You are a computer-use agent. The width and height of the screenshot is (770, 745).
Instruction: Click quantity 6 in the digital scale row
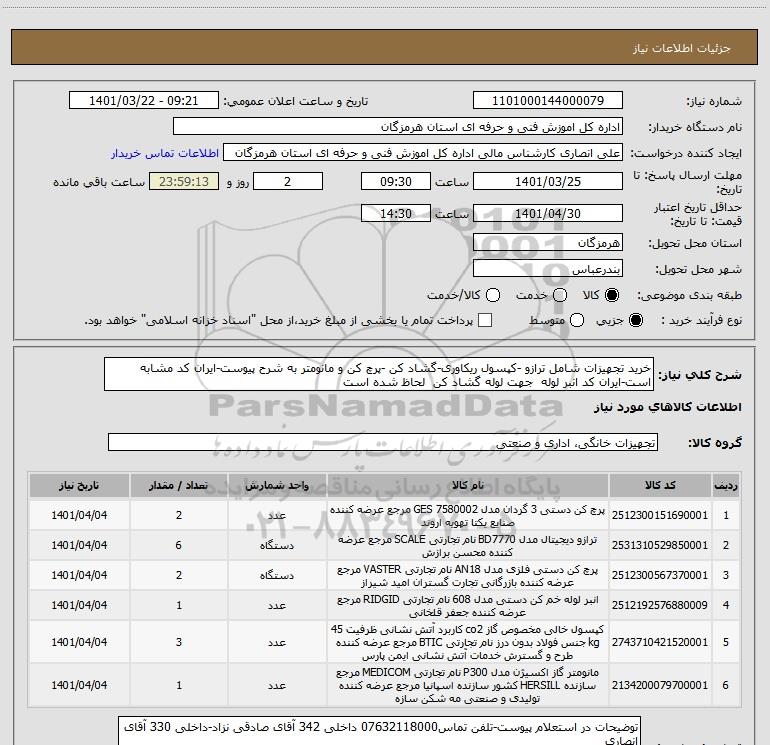[179, 545]
